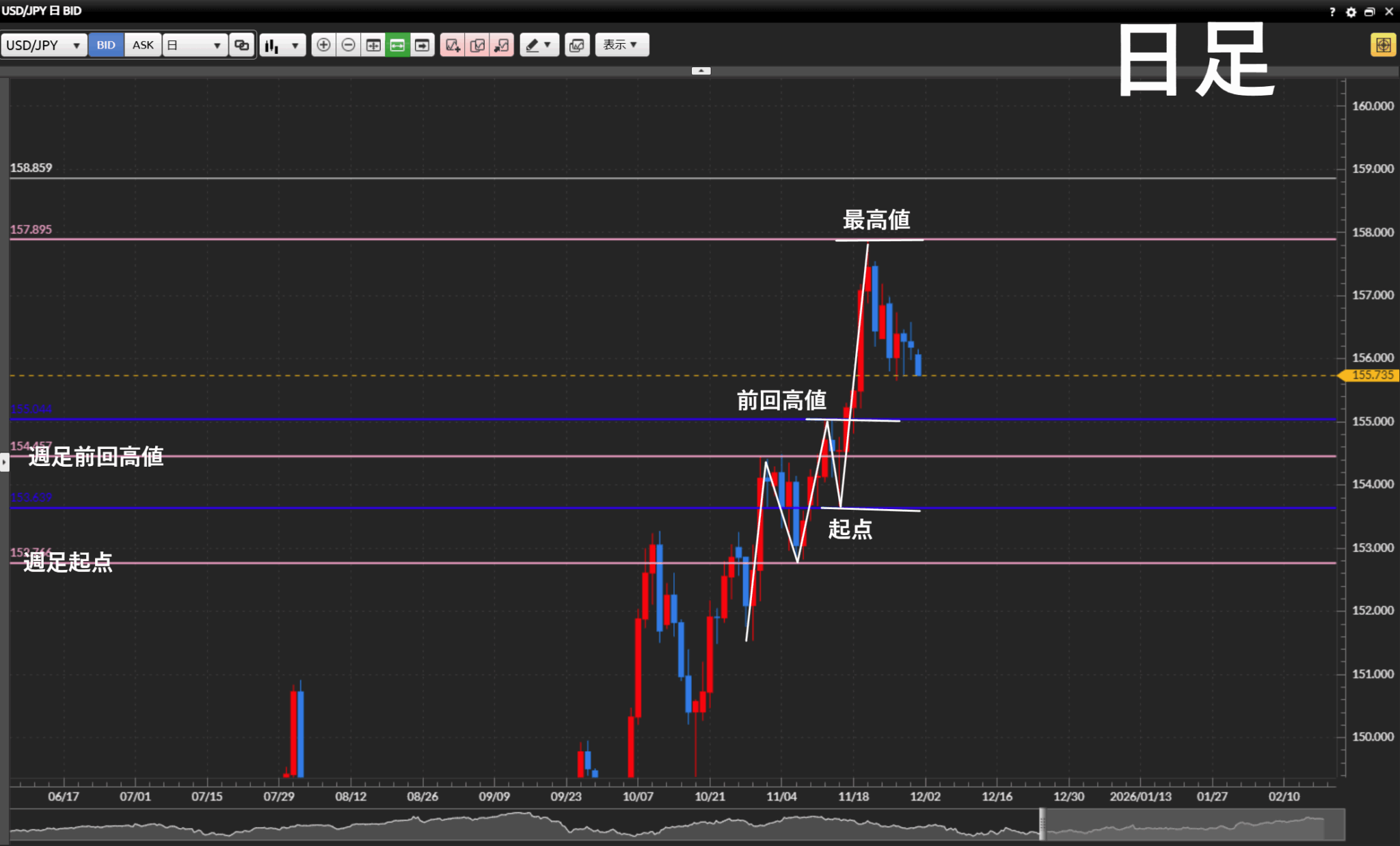The height and width of the screenshot is (846, 1400).
Task: Open the 日 timeframe dropdown
Action: [195, 45]
